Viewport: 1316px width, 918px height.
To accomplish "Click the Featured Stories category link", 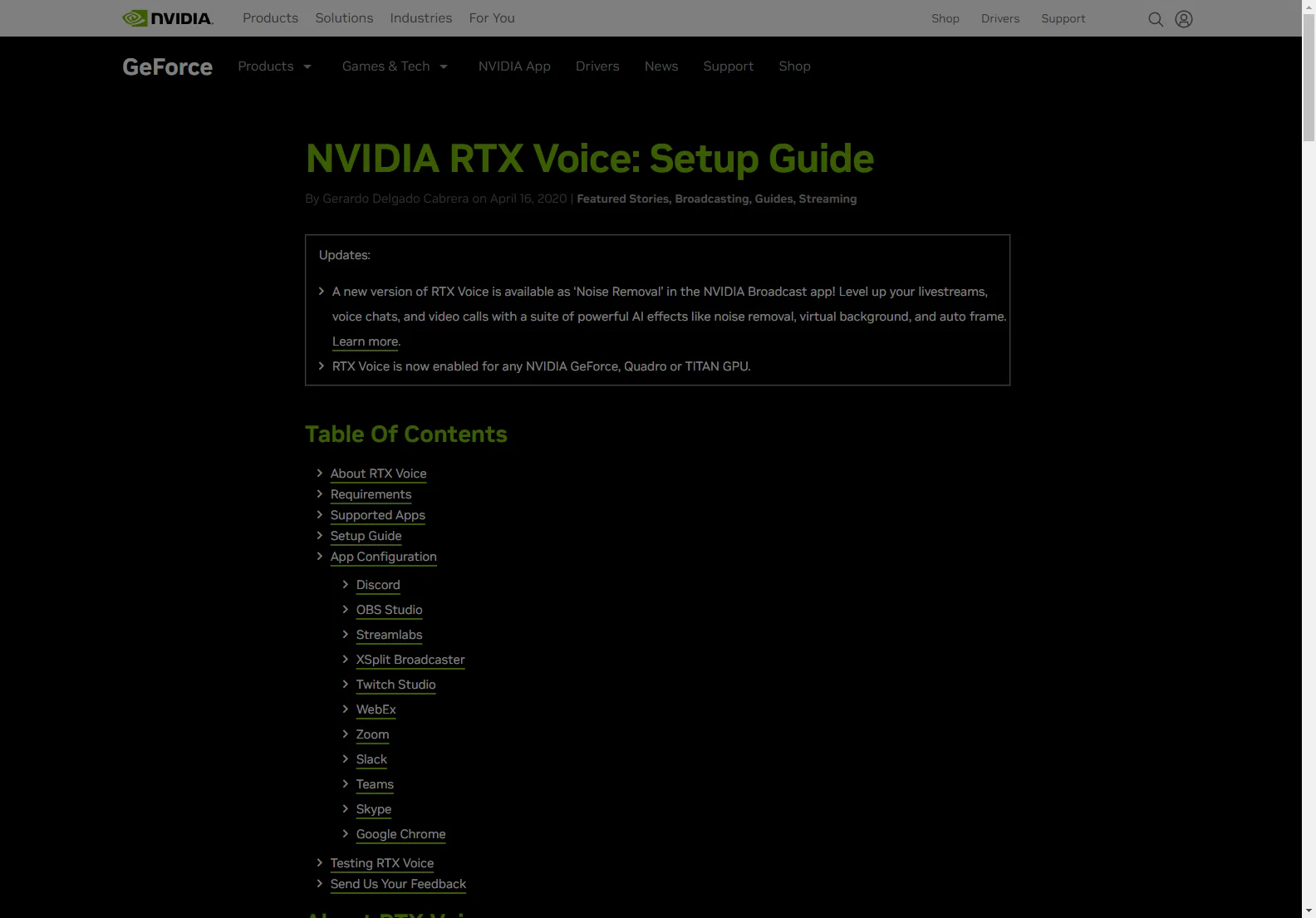I will (623, 199).
